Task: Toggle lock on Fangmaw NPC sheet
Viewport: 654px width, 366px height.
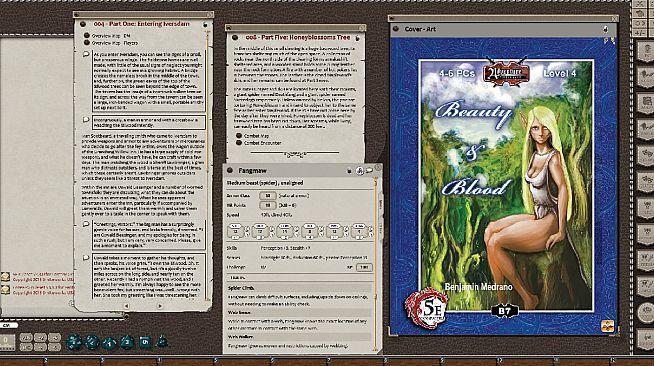Action: pyautogui.click(x=349, y=171)
